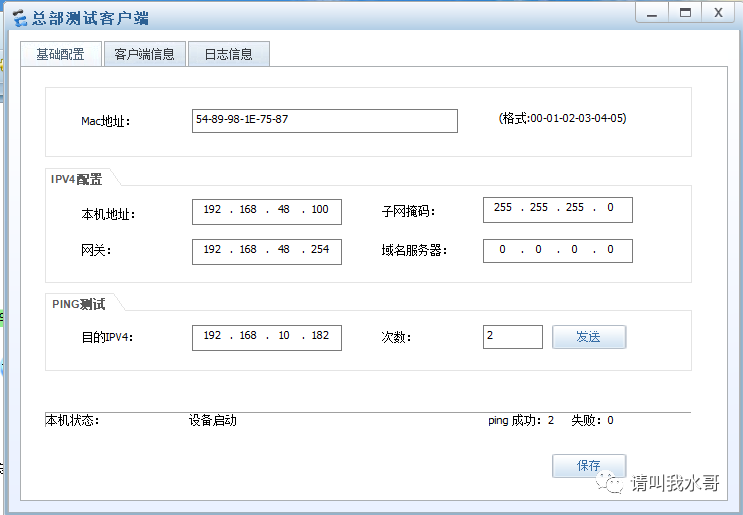Select first octet of 域名服务器 field
The height and width of the screenshot is (515, 743).
502,249
